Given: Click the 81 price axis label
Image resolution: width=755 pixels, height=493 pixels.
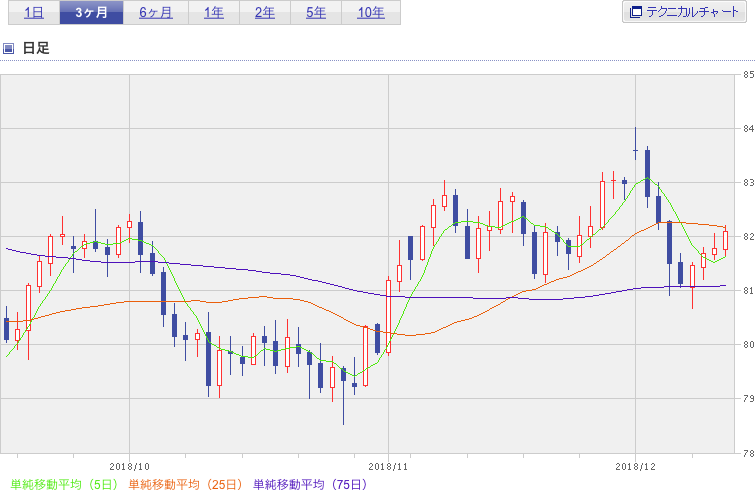Looking at the screenshot, I should (x=748, y=290).
